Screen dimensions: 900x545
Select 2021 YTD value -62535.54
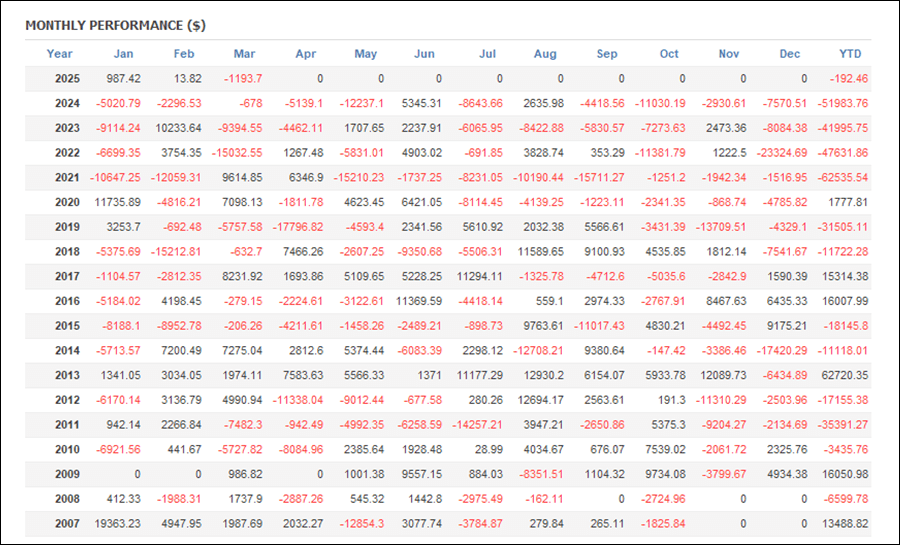(x=843, y=177)
